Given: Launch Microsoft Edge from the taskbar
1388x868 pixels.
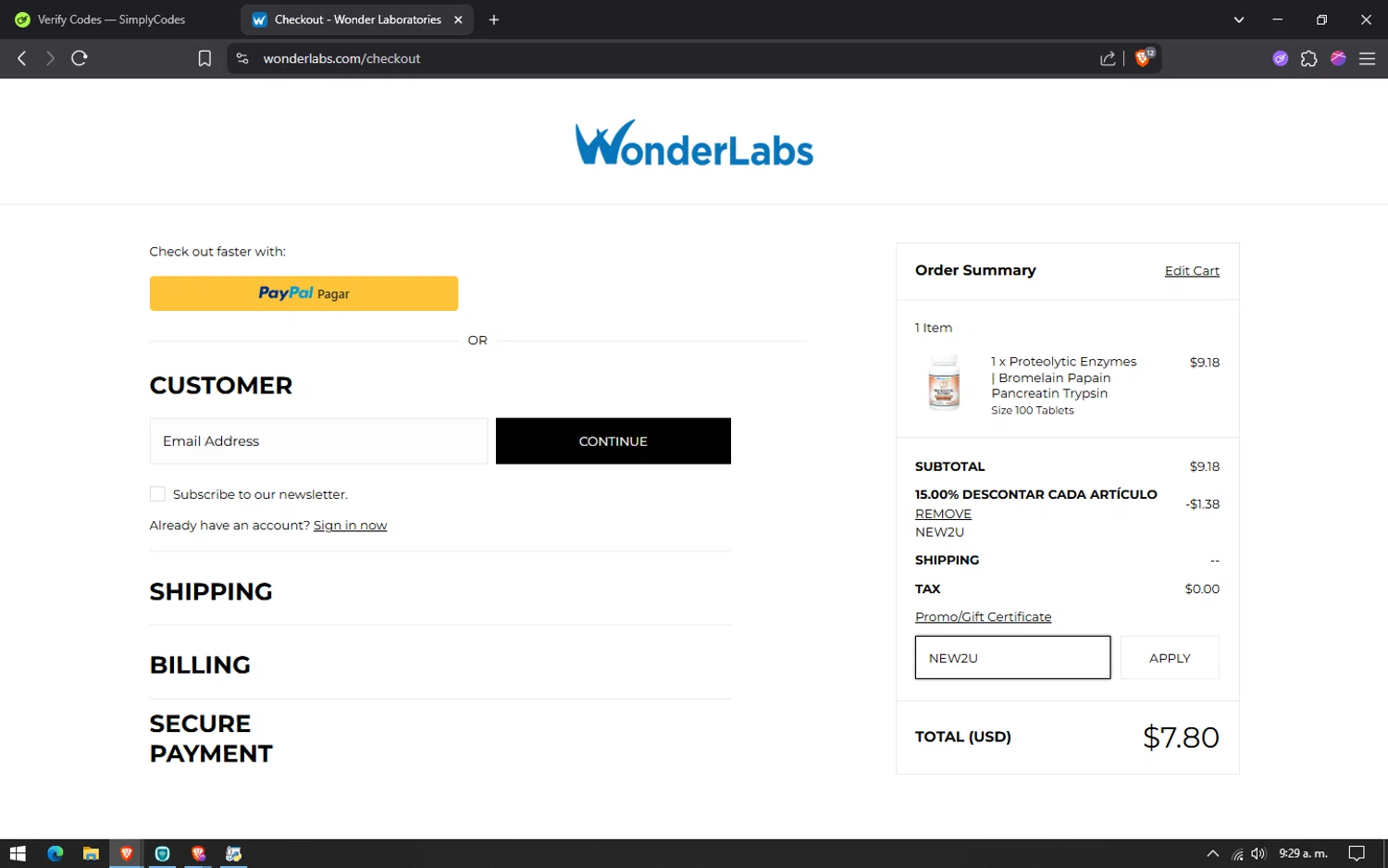Looking at the screenshot, I should point(55,853).
